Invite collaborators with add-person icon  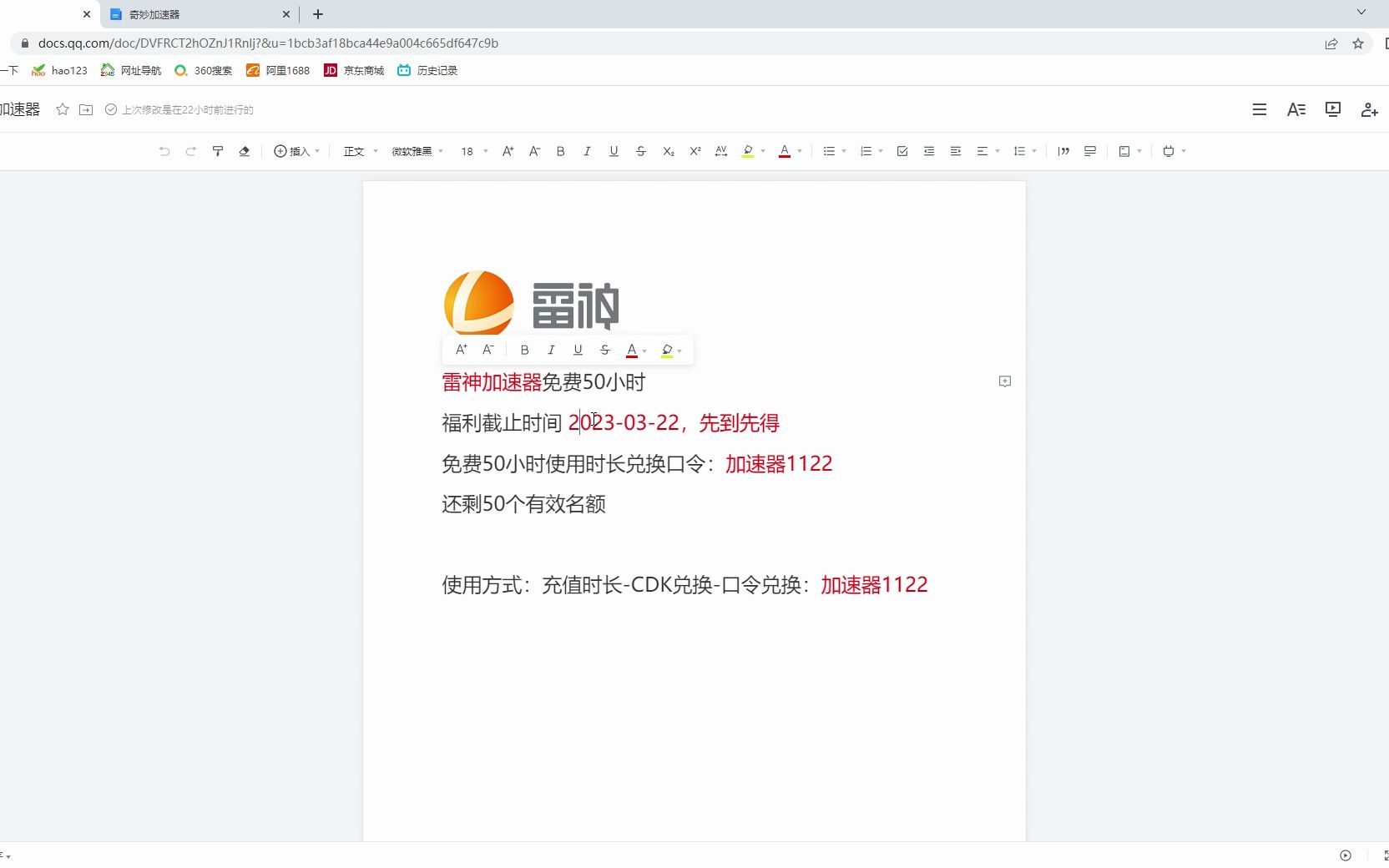click(x=1369, y=109)
